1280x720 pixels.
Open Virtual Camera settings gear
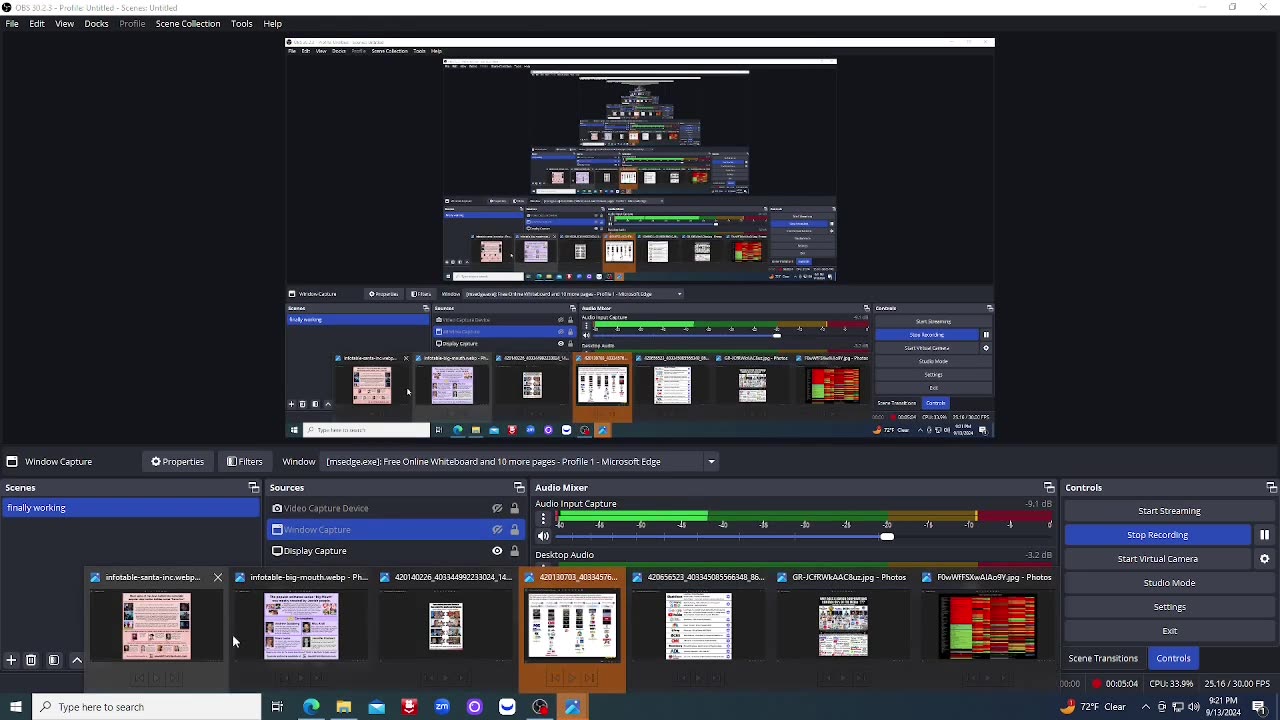[1264, 559]
